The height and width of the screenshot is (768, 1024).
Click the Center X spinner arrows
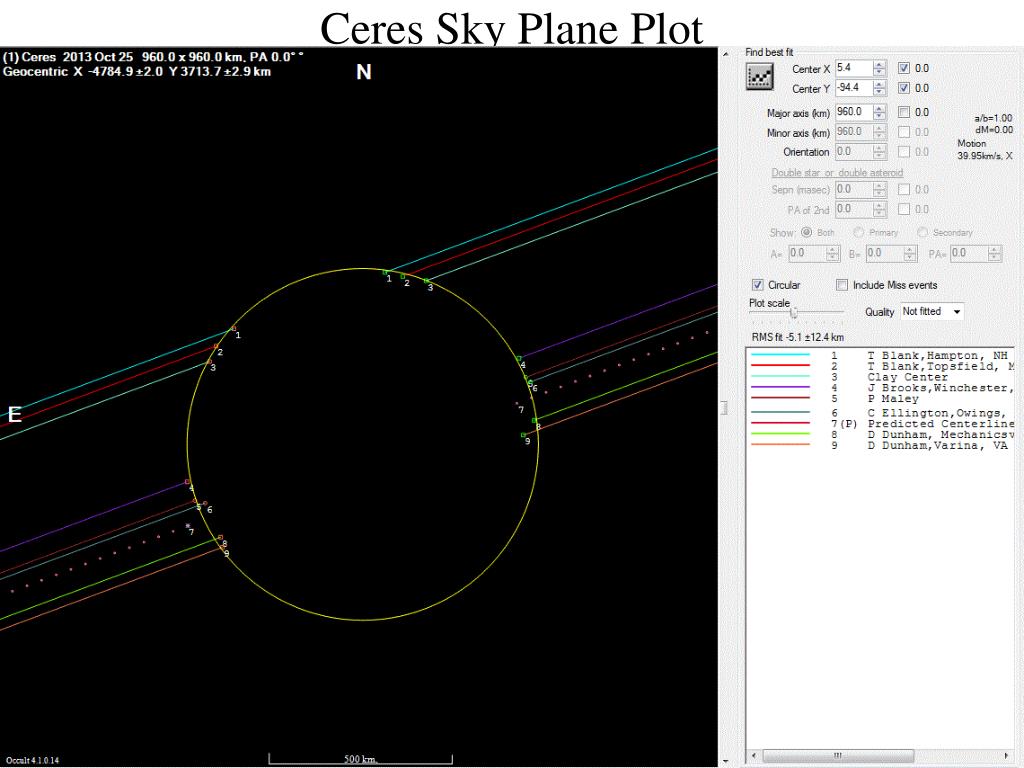pos(880,68)
